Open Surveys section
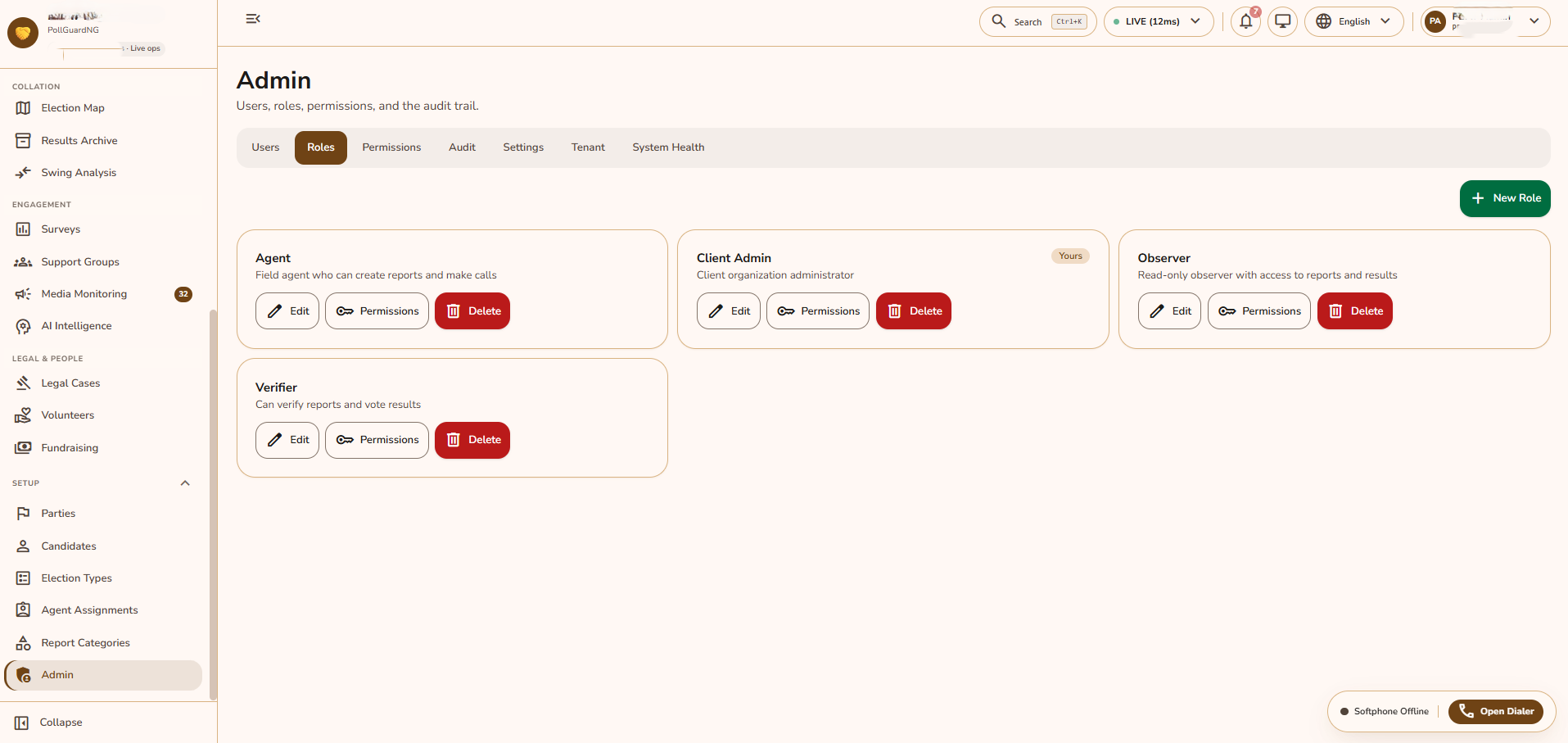 tap(103, 229)
